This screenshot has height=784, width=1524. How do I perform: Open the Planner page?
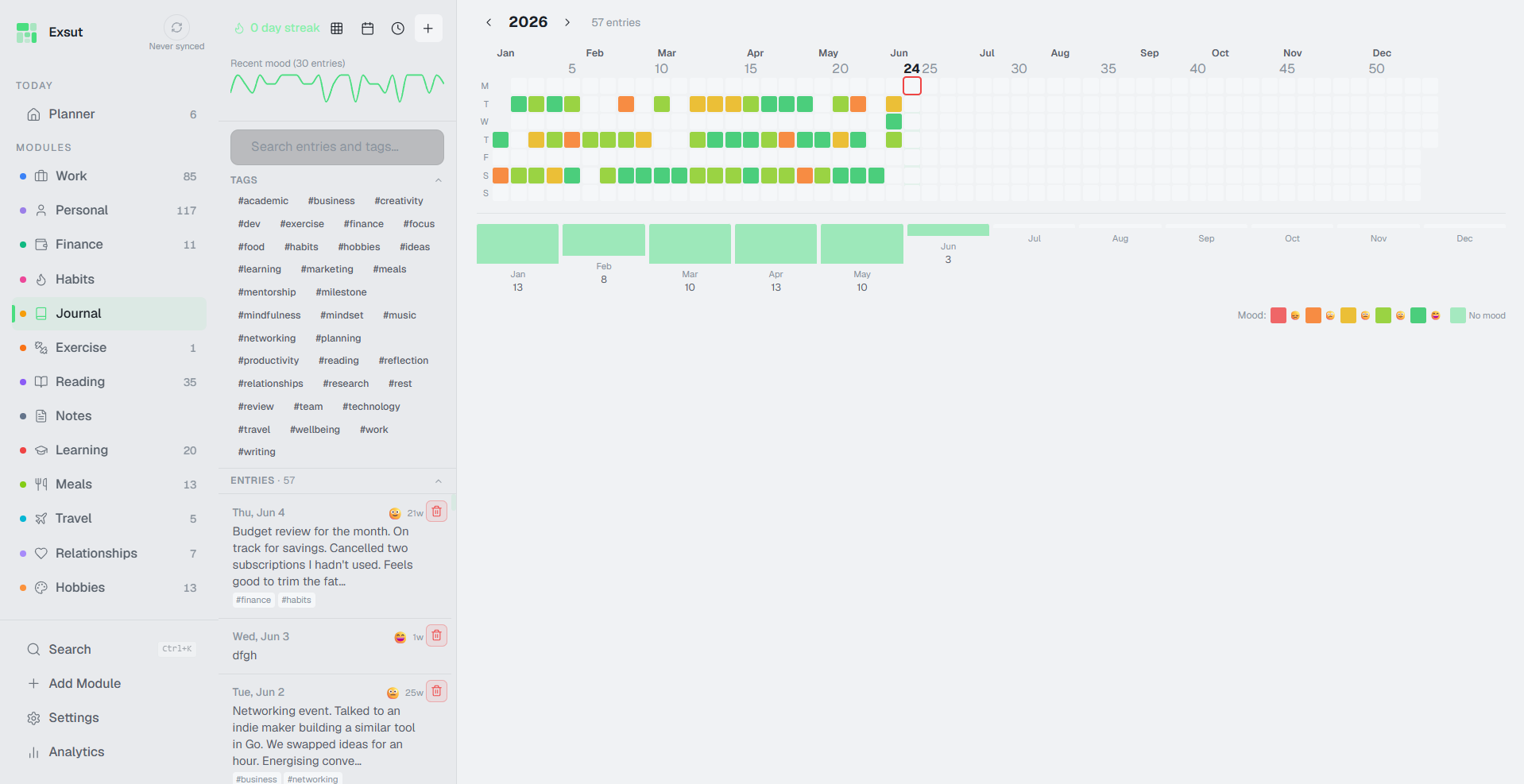pos(109,114)
